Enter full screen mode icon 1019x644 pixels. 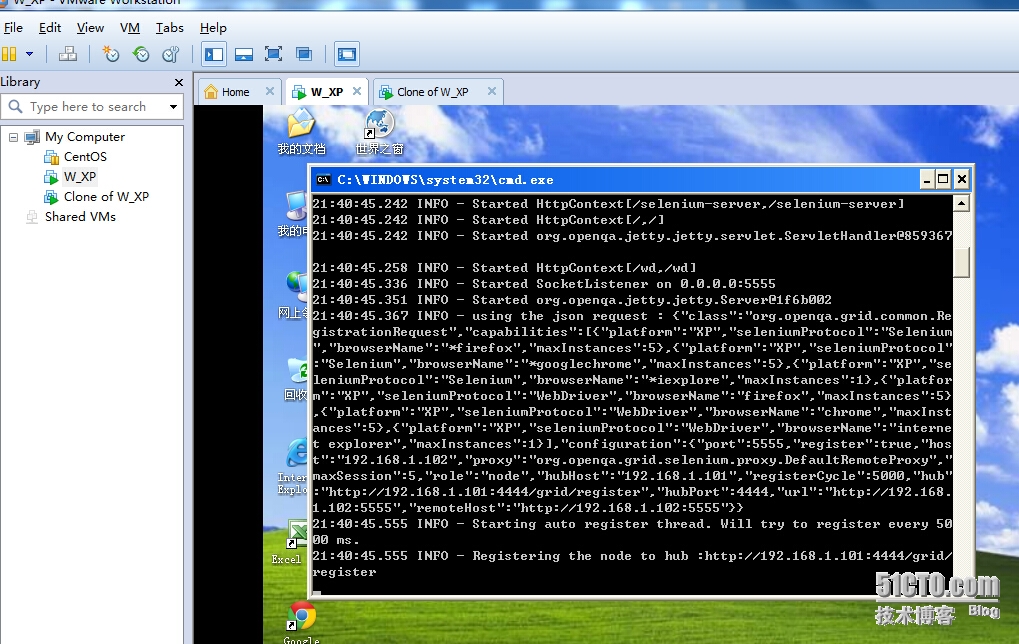(x=274, y=54)
